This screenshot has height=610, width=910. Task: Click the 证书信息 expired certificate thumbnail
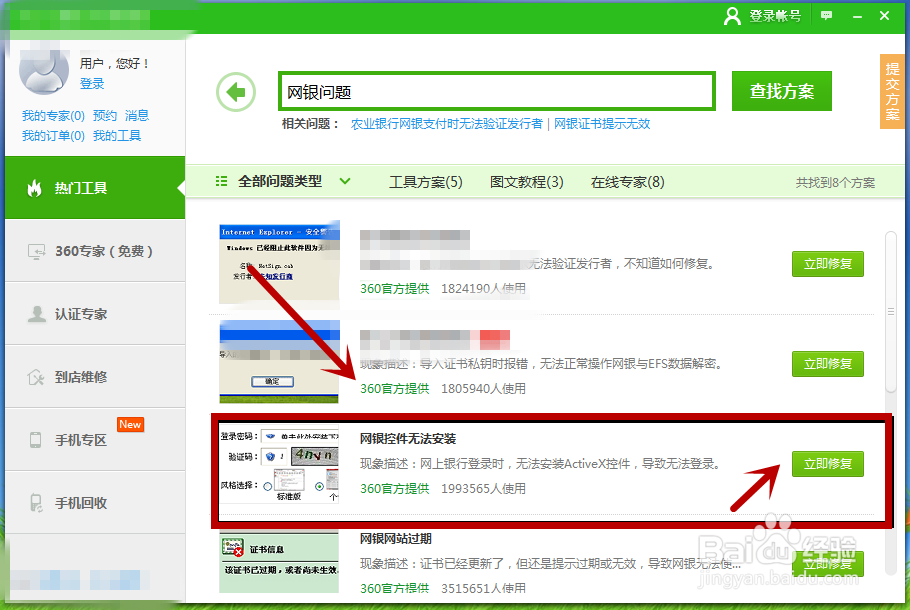[279, 562]
